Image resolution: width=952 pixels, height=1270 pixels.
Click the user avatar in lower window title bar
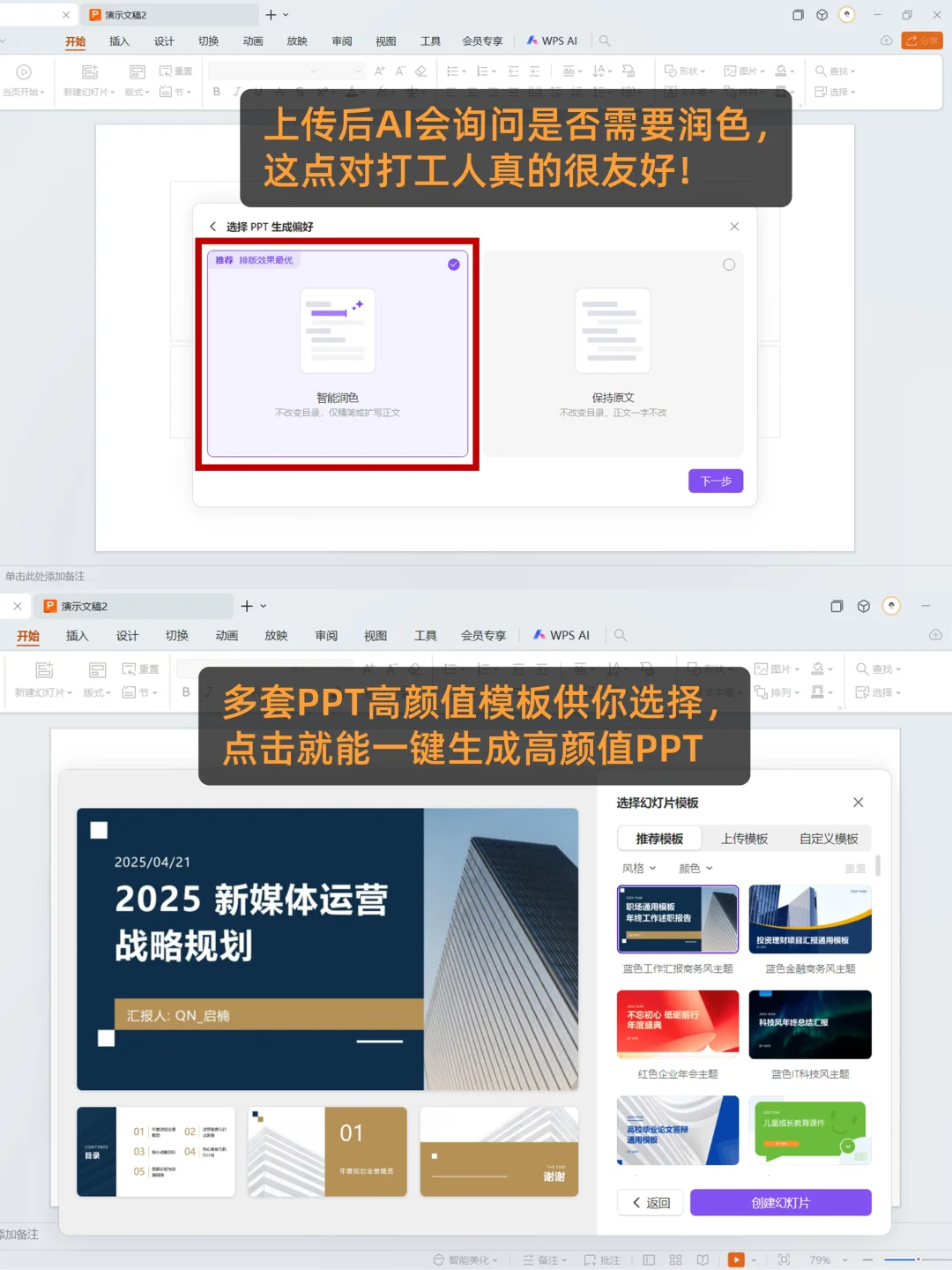coord(892,606)
